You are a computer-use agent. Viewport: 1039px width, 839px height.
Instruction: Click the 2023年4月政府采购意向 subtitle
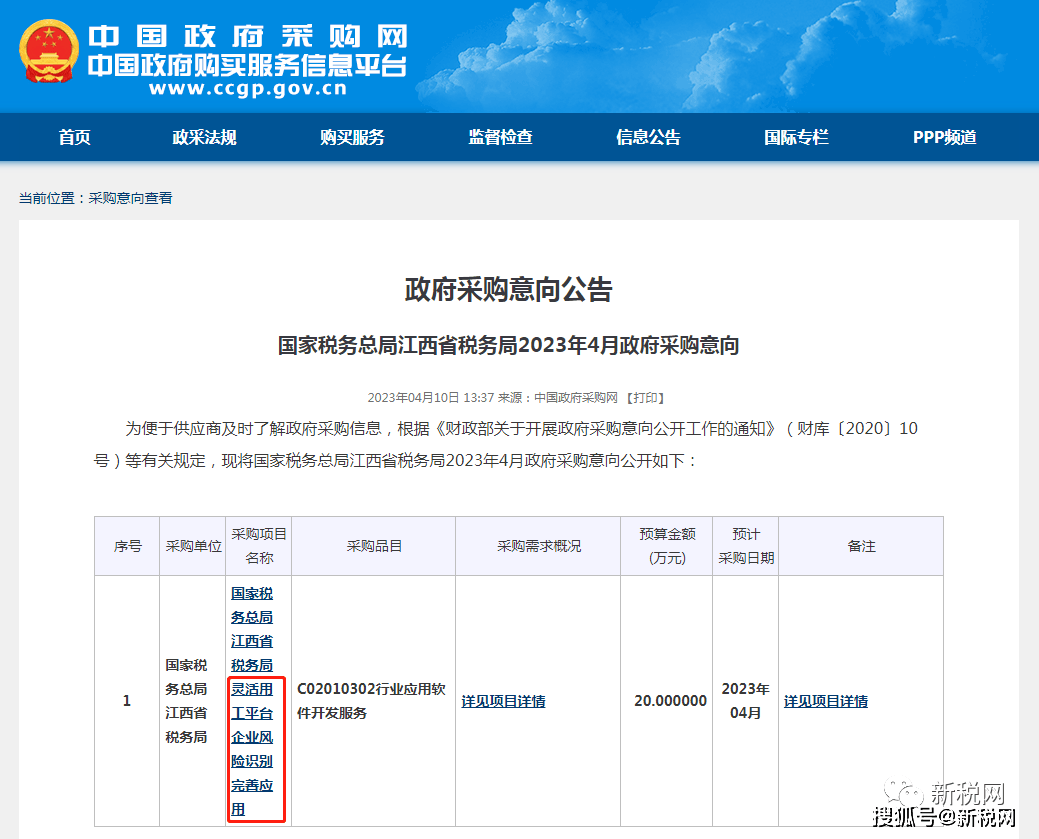[508, 345]
